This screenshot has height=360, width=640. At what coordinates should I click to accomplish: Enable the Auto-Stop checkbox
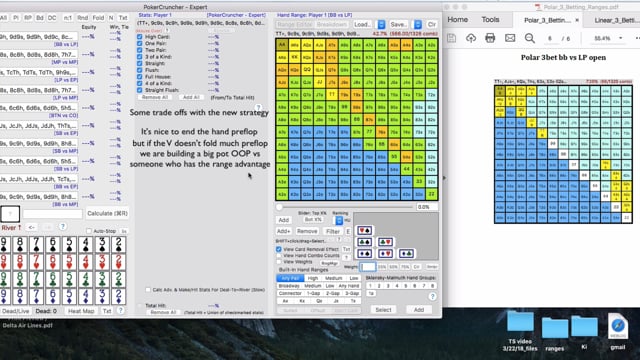click(x=89, y=231)
